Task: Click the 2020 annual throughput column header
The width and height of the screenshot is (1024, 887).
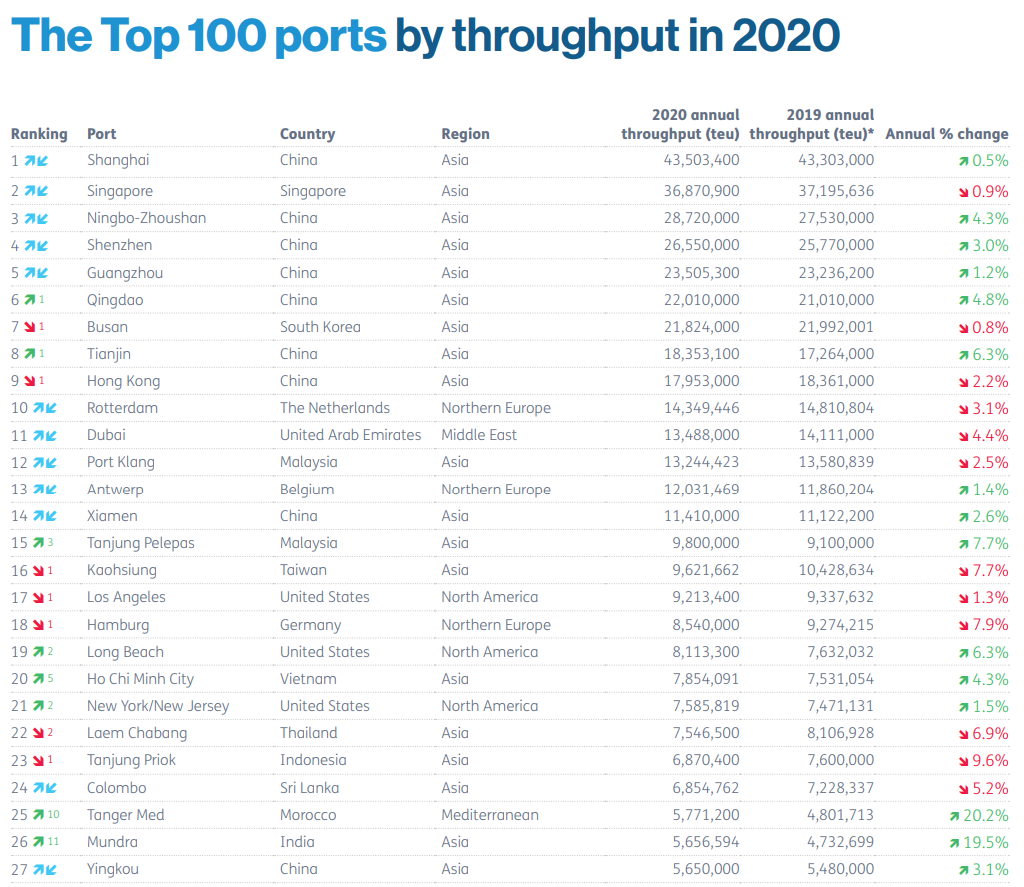Action: (692, 124)
